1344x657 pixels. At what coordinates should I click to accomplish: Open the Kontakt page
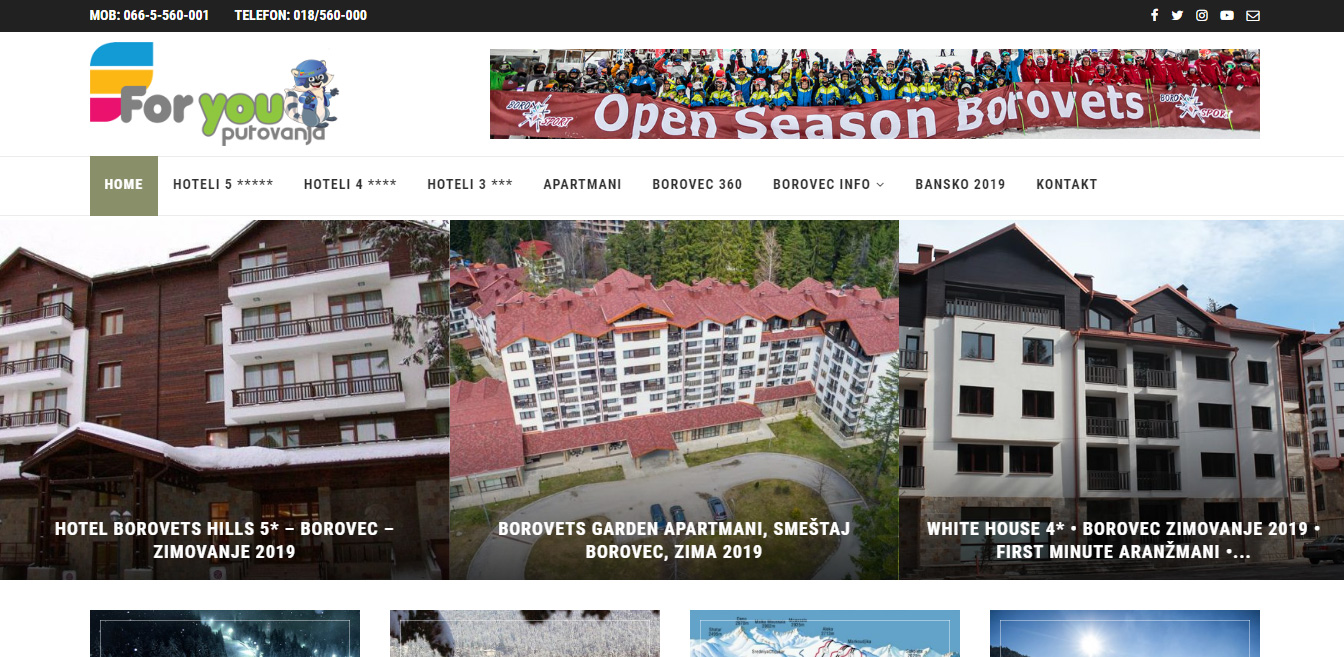(1067, 185)
